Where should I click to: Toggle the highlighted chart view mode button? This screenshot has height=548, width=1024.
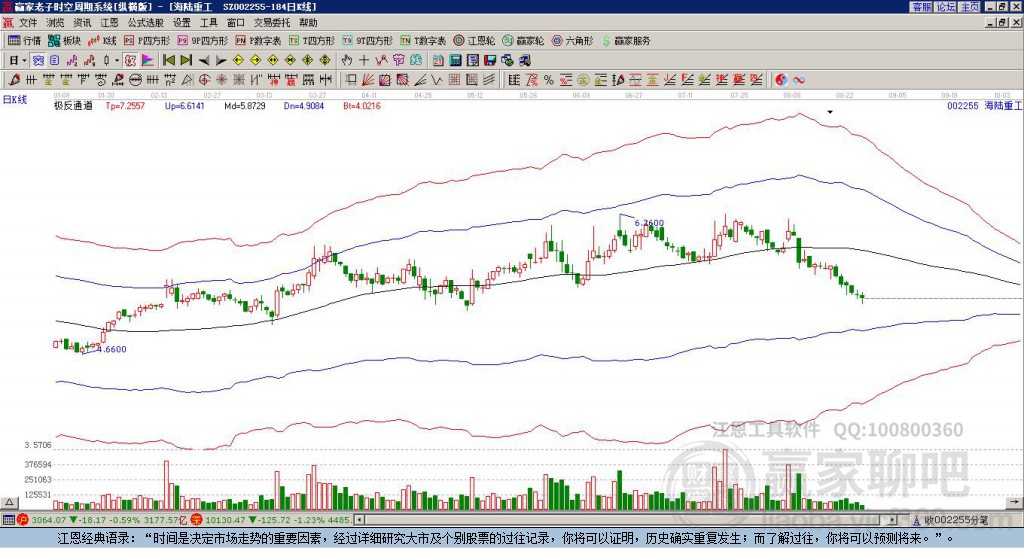[39, 60]
